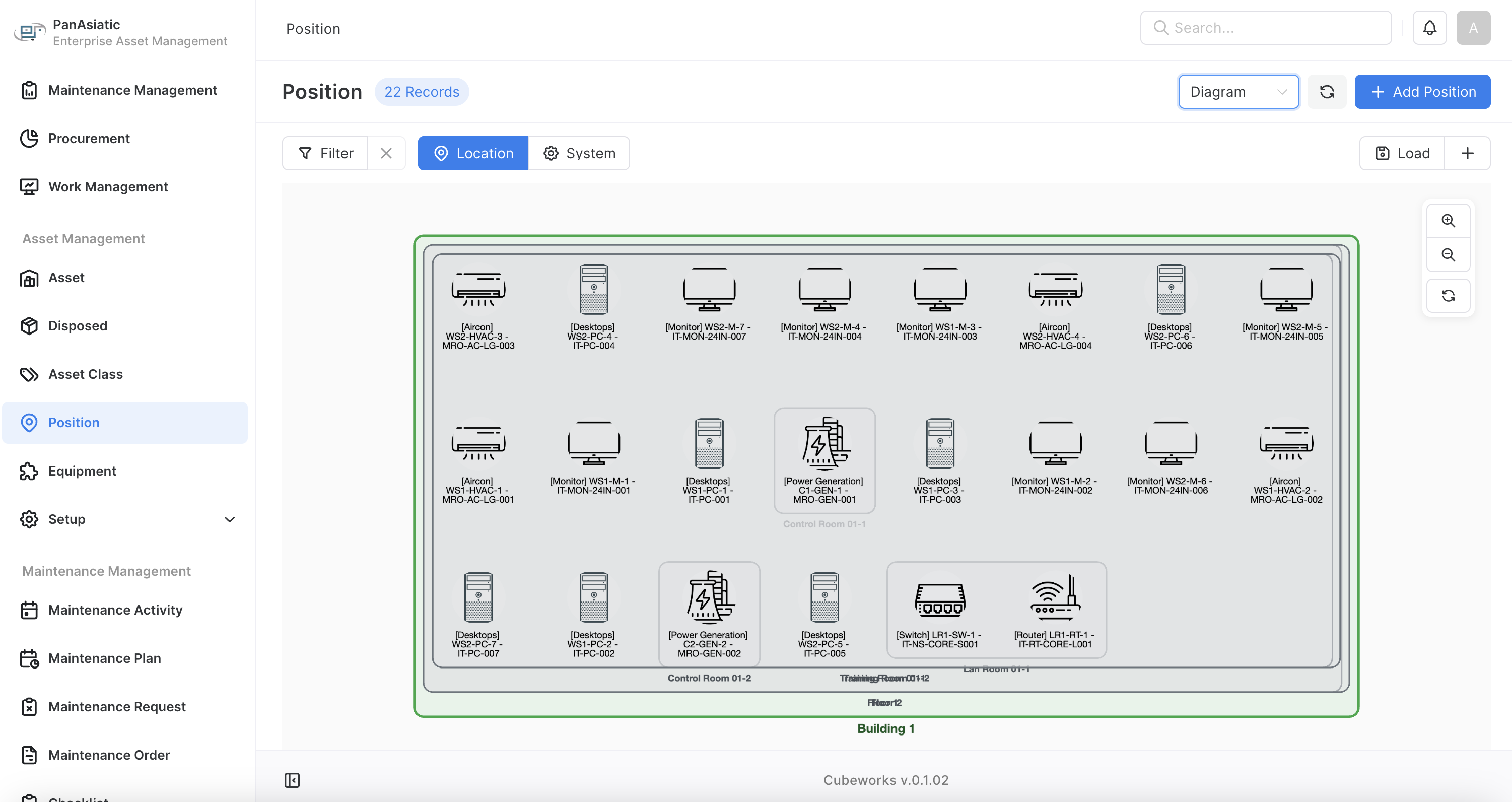Collapse sidebar using the bottom panel icon
Image resolution: width=1512 pixels, height=802 pixels.
(292, 780)
